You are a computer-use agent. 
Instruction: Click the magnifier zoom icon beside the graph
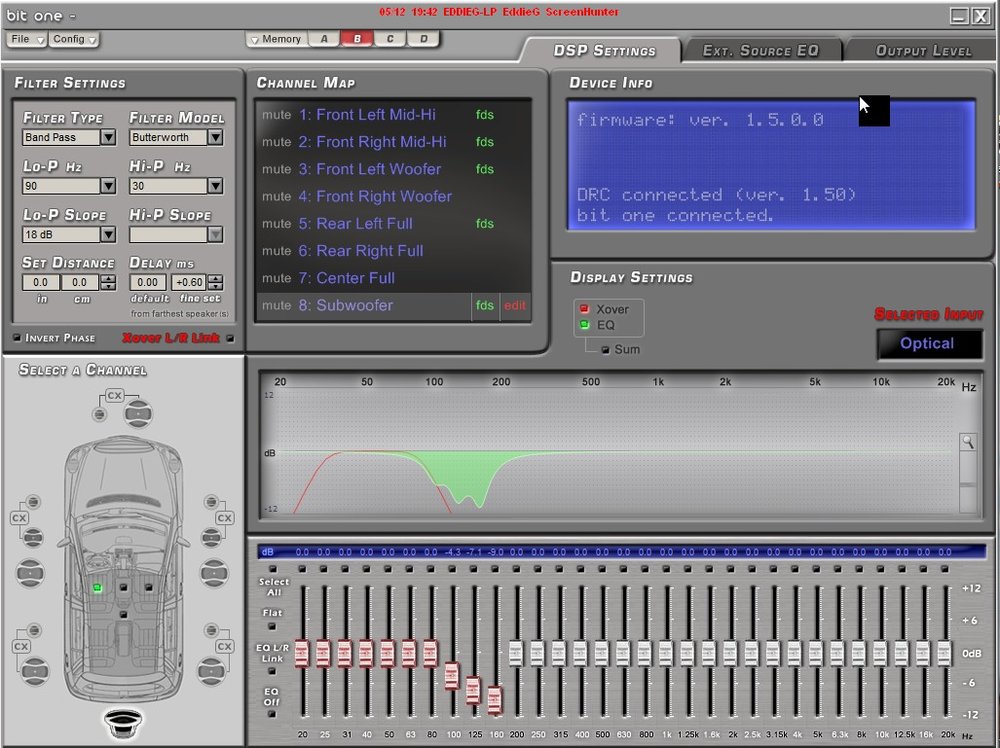click(967, 442)
